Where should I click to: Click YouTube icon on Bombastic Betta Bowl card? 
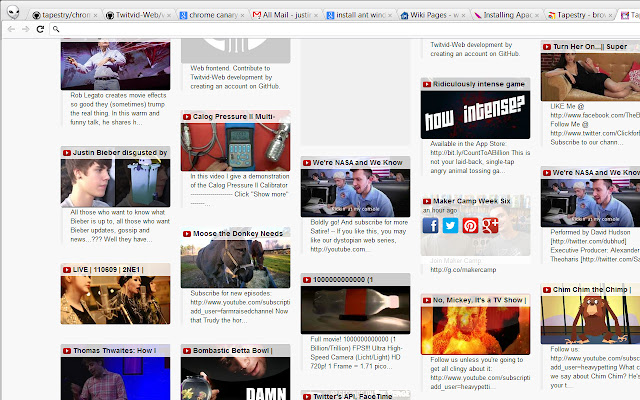[187, 351]
